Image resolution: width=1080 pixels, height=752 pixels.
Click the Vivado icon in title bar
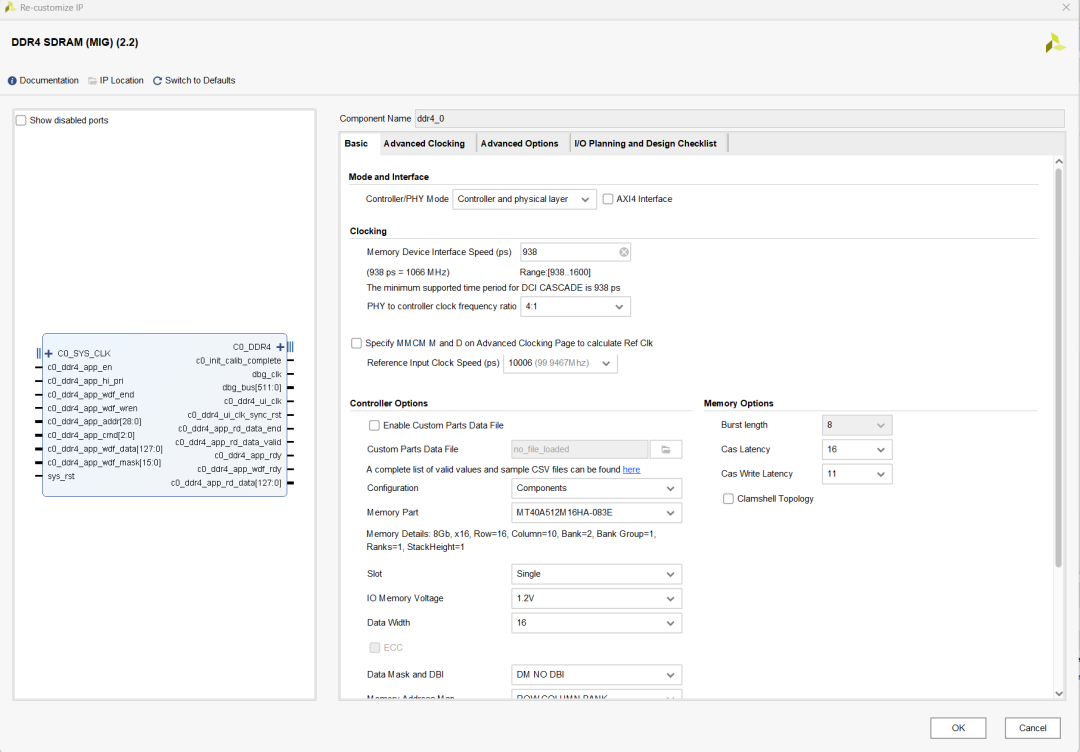click(10, 7)
